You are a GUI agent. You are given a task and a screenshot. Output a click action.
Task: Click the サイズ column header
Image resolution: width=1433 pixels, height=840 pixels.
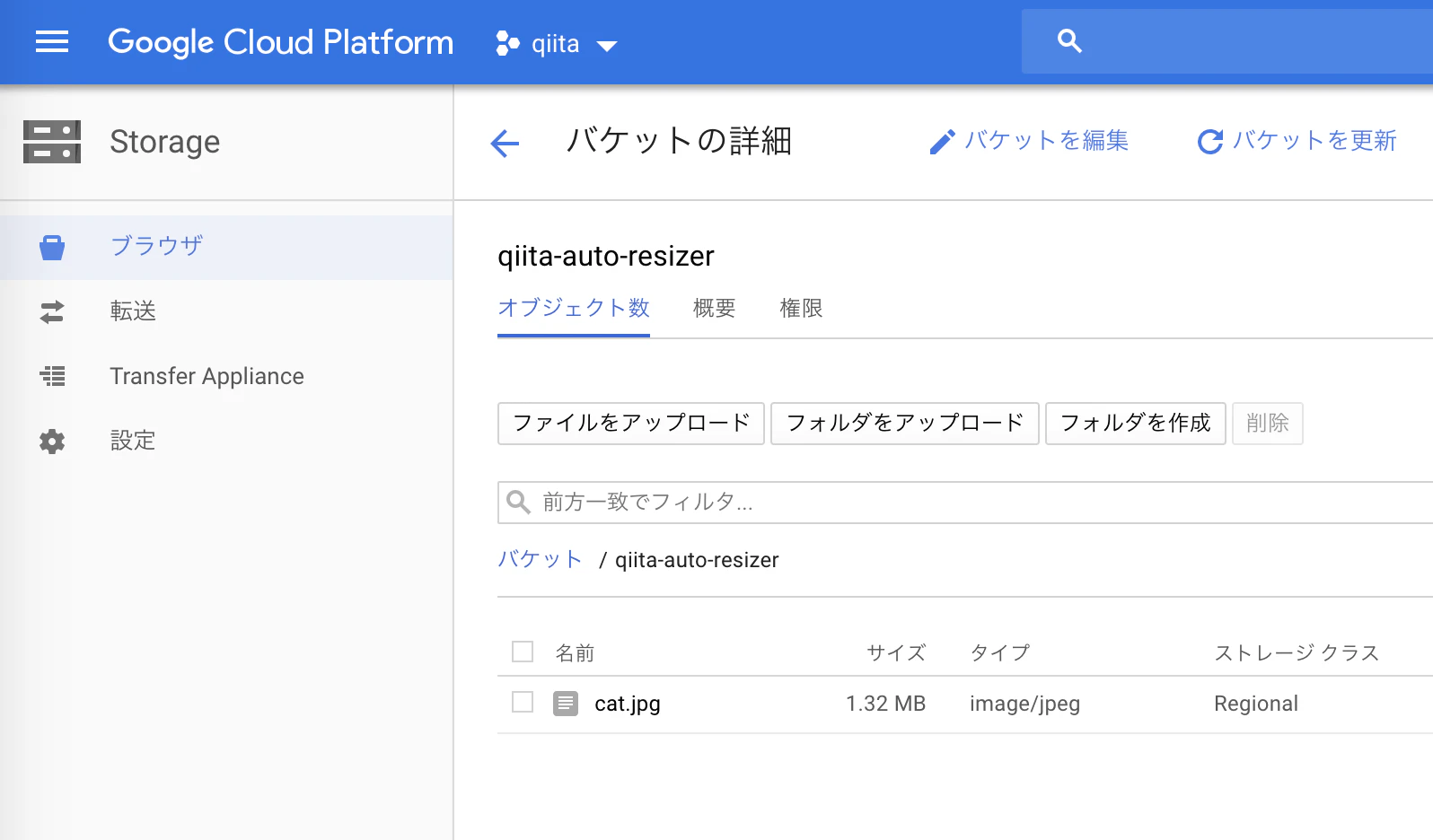coord(896,653)
